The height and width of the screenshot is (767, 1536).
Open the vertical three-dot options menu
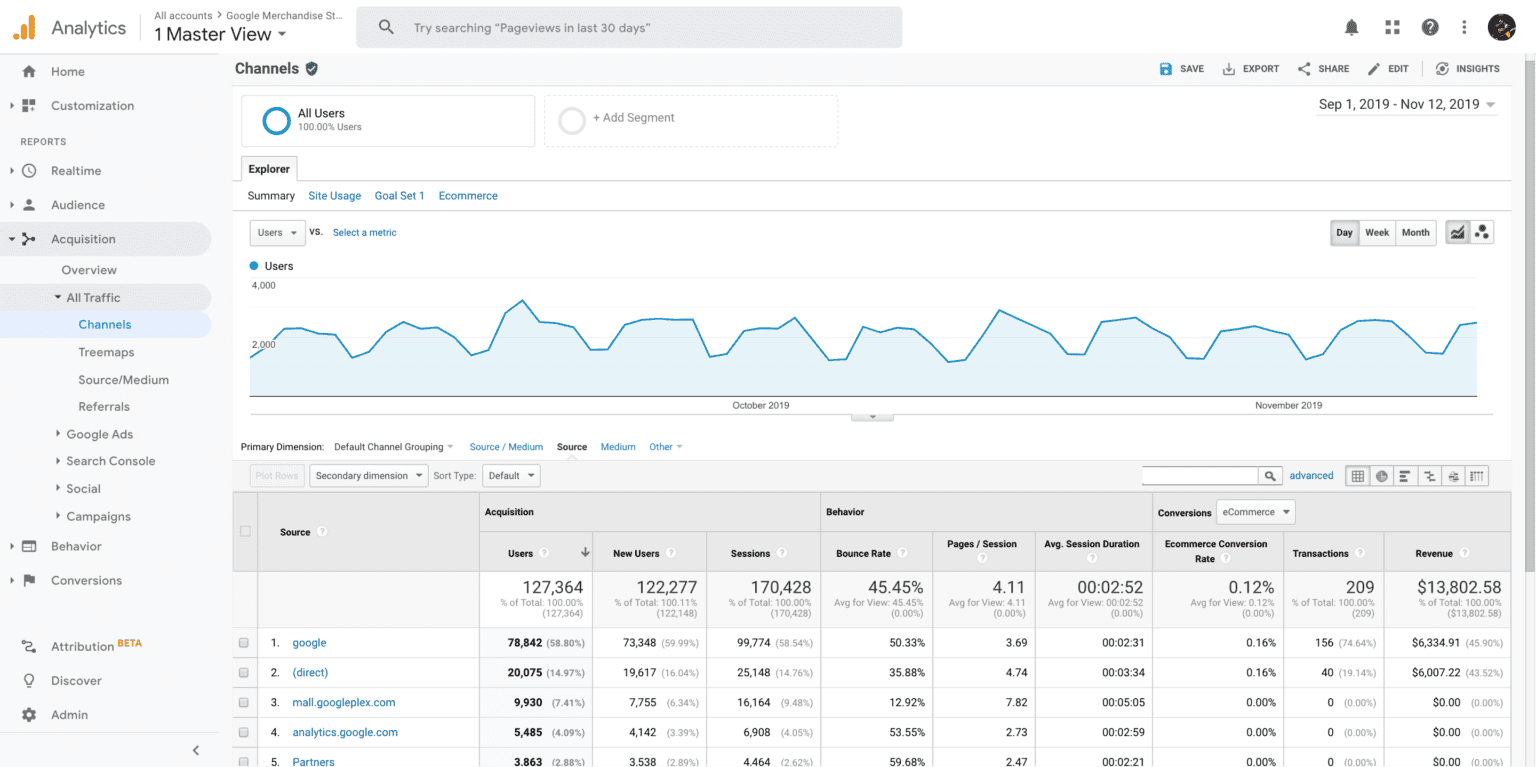[1464, 27]
